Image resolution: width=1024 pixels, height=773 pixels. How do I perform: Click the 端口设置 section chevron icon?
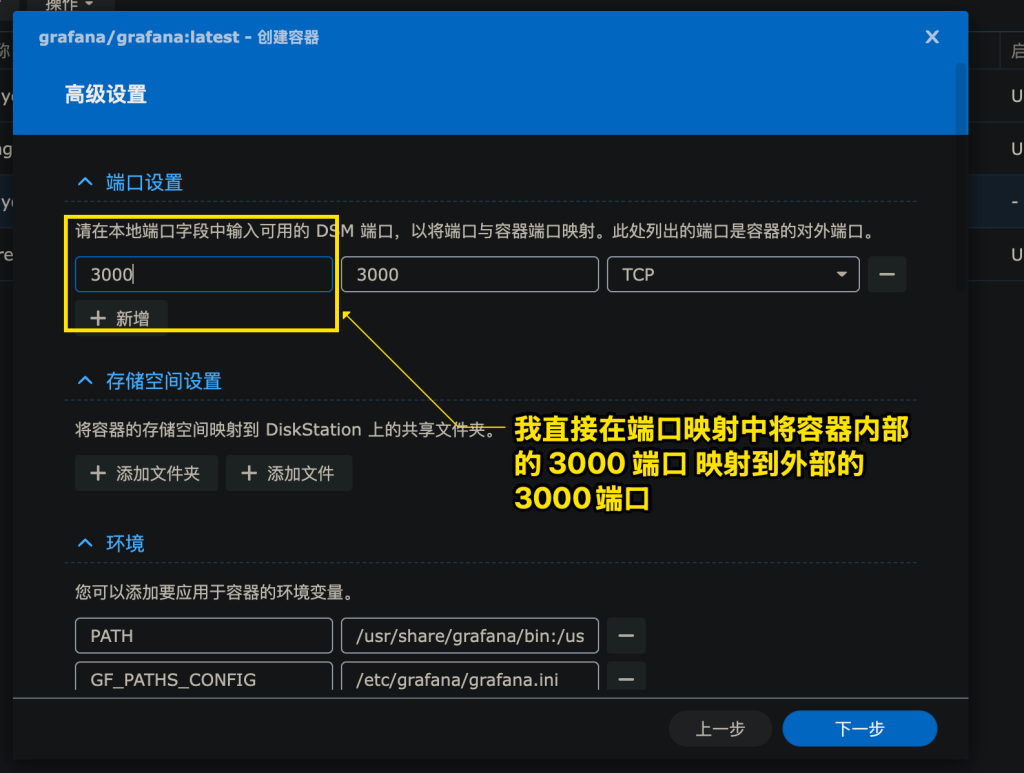coord(84,181)
